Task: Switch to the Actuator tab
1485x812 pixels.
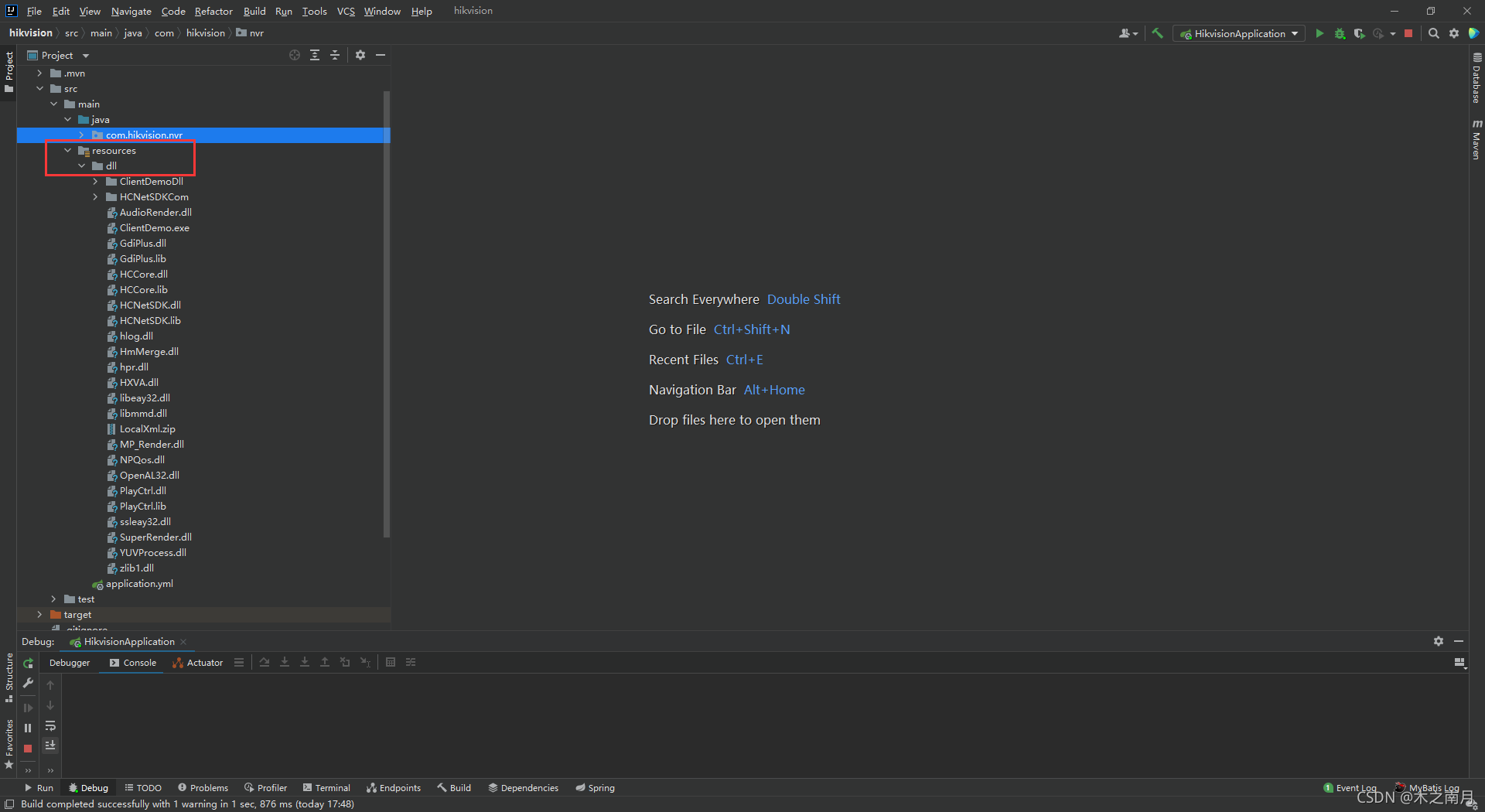Action: pyautogui.click(x=197, y=663)
